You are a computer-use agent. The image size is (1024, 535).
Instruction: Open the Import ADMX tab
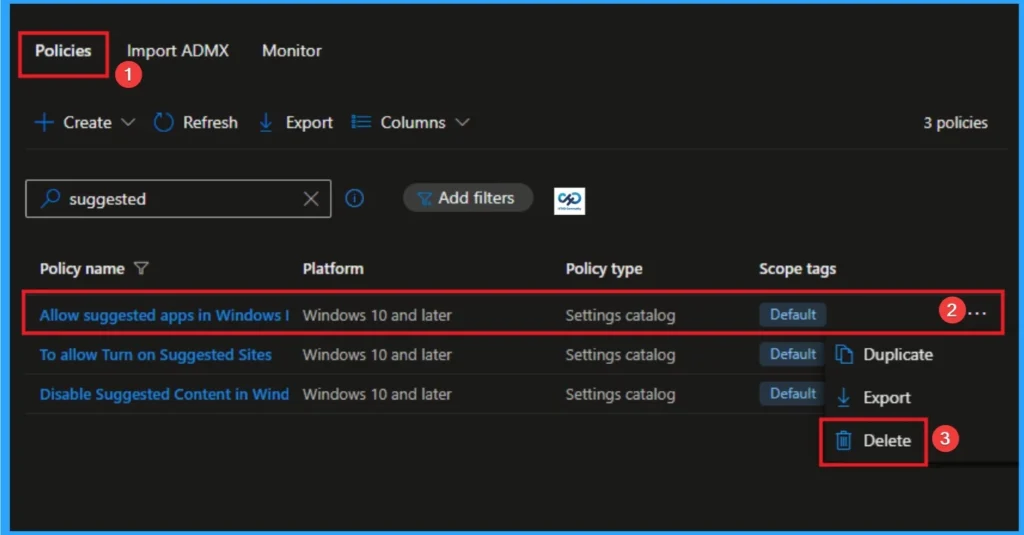[178, 51]
